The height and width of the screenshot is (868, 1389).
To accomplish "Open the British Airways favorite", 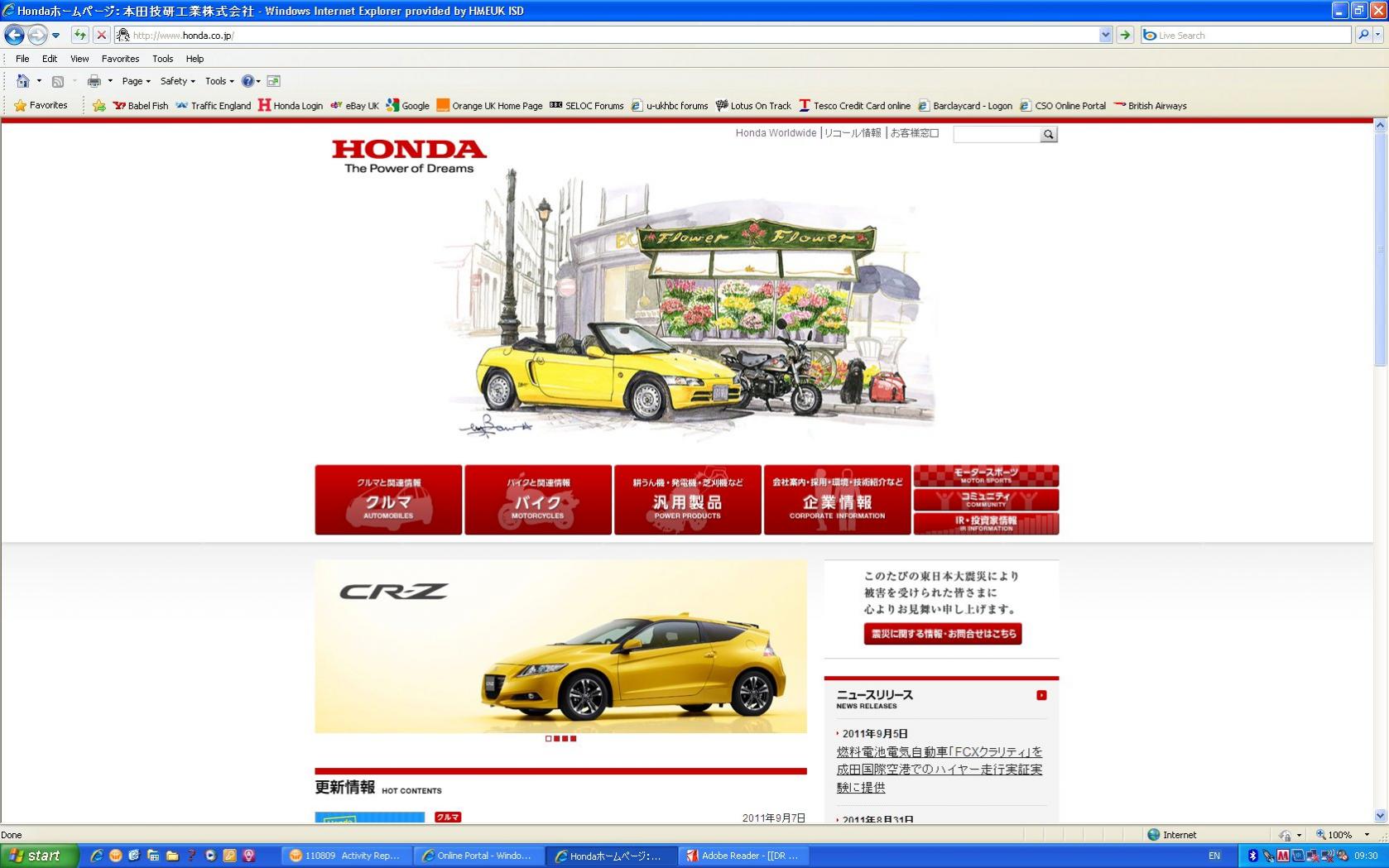I will tap(1151, 106).
